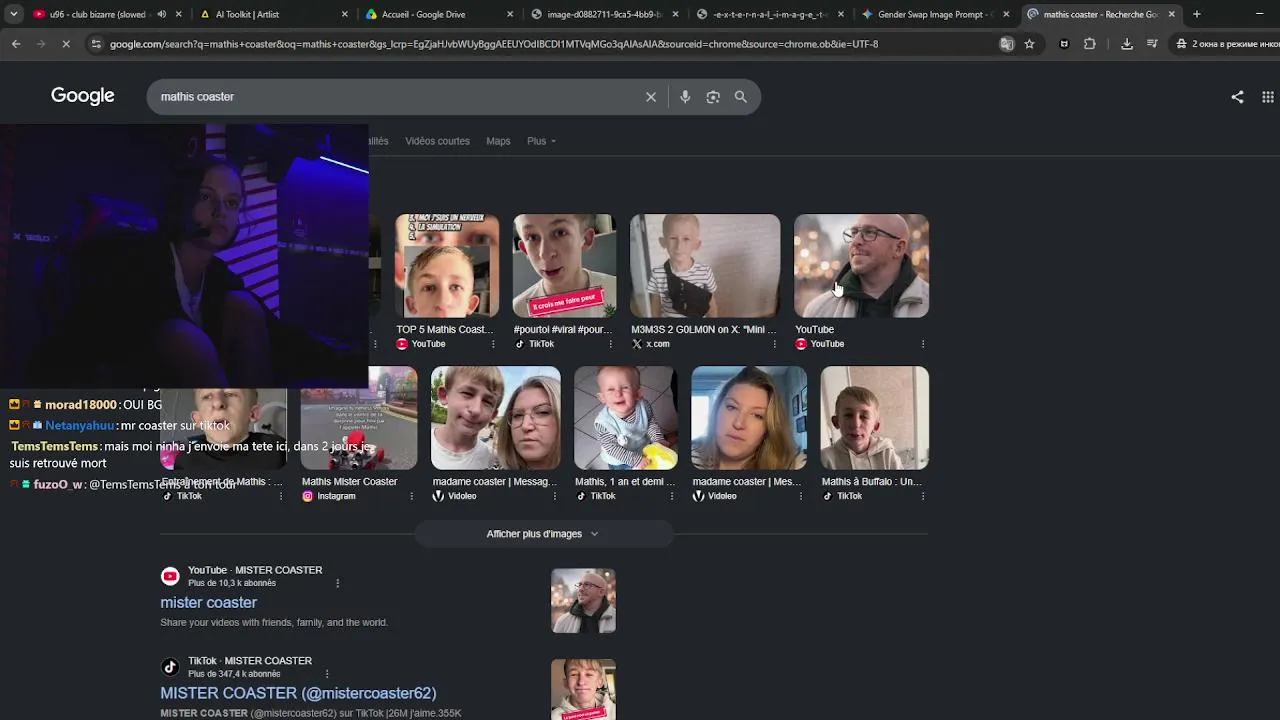Image resolution: width=1280 pixels, height=720 pixels.
Task: Stop loading the page
Action: (x=65, y=44)
